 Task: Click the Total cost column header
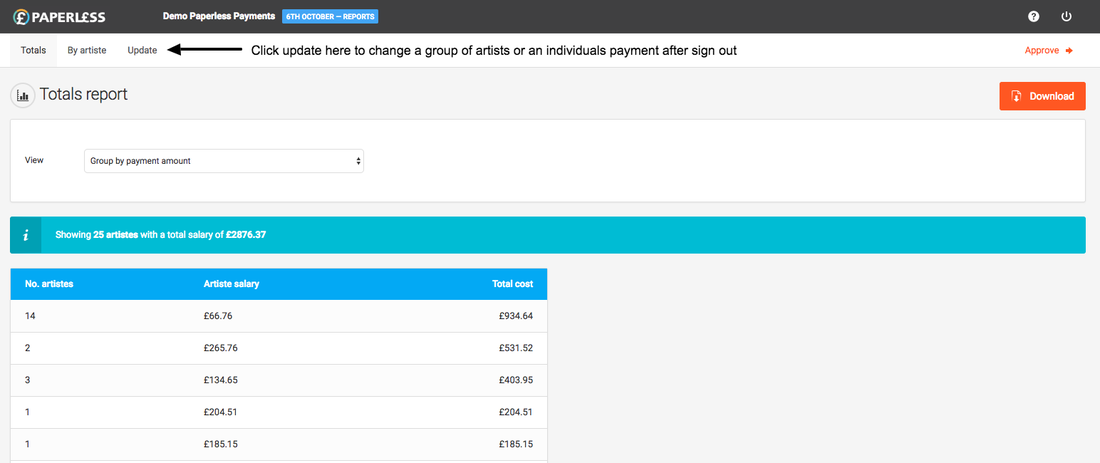pyautogui.click(x=510, y=284)
